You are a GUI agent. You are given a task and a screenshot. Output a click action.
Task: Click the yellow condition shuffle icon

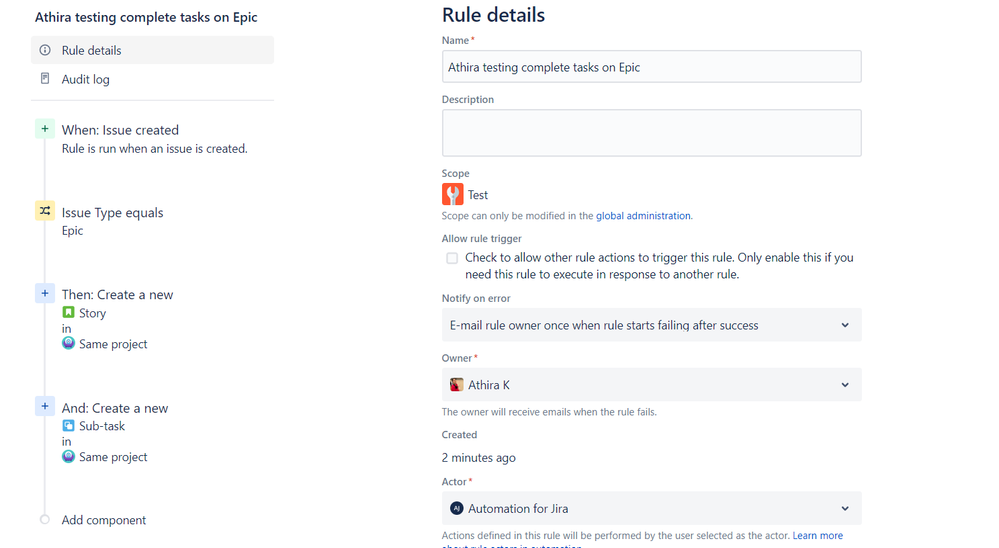[45, 211]
